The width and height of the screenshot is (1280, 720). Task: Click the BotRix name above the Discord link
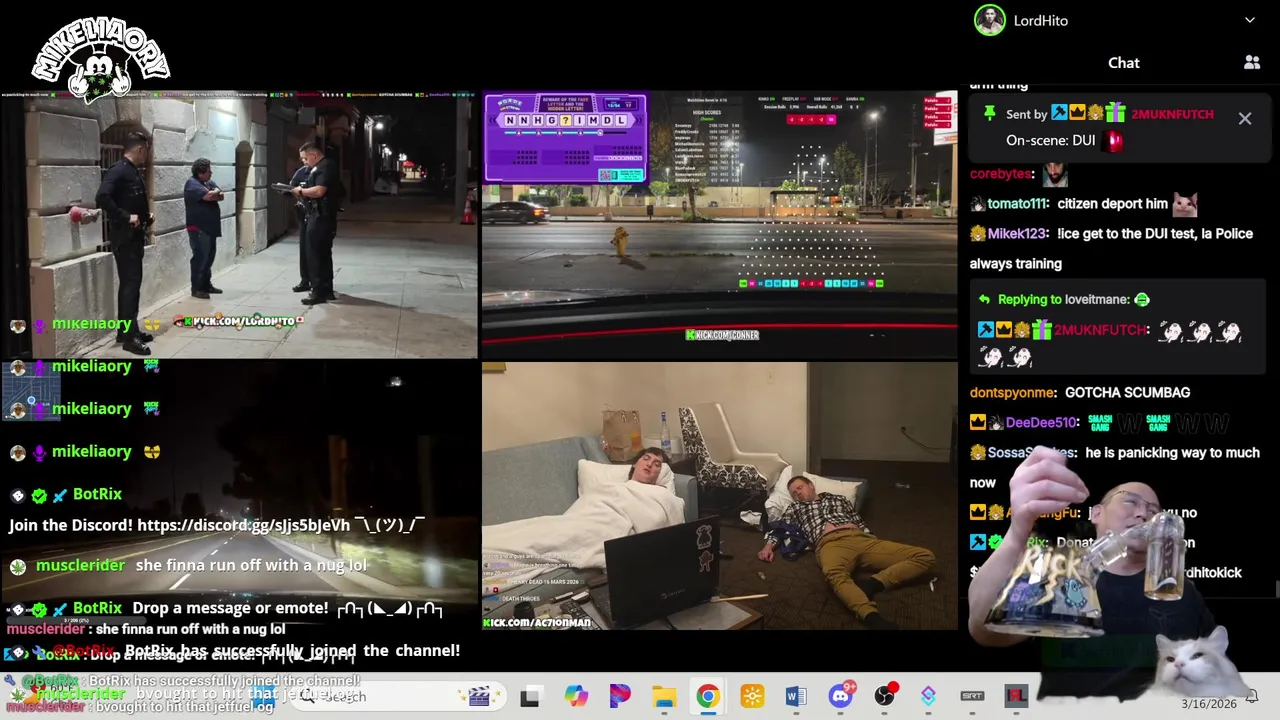pyautogui.click(x=97, y=494)
